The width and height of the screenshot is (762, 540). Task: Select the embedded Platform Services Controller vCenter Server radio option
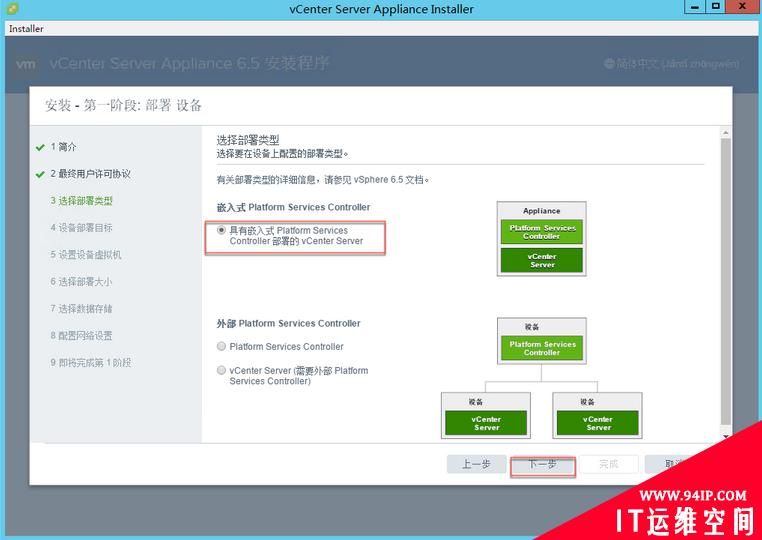pos(221,230)
